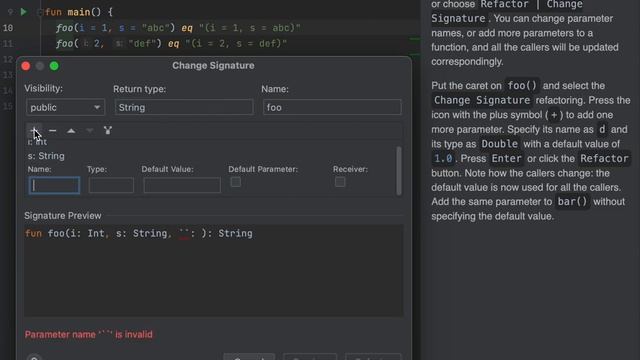This screenshot has height=360, width=640.
Task: Click the Return type field with String
Action: (184, 107)
